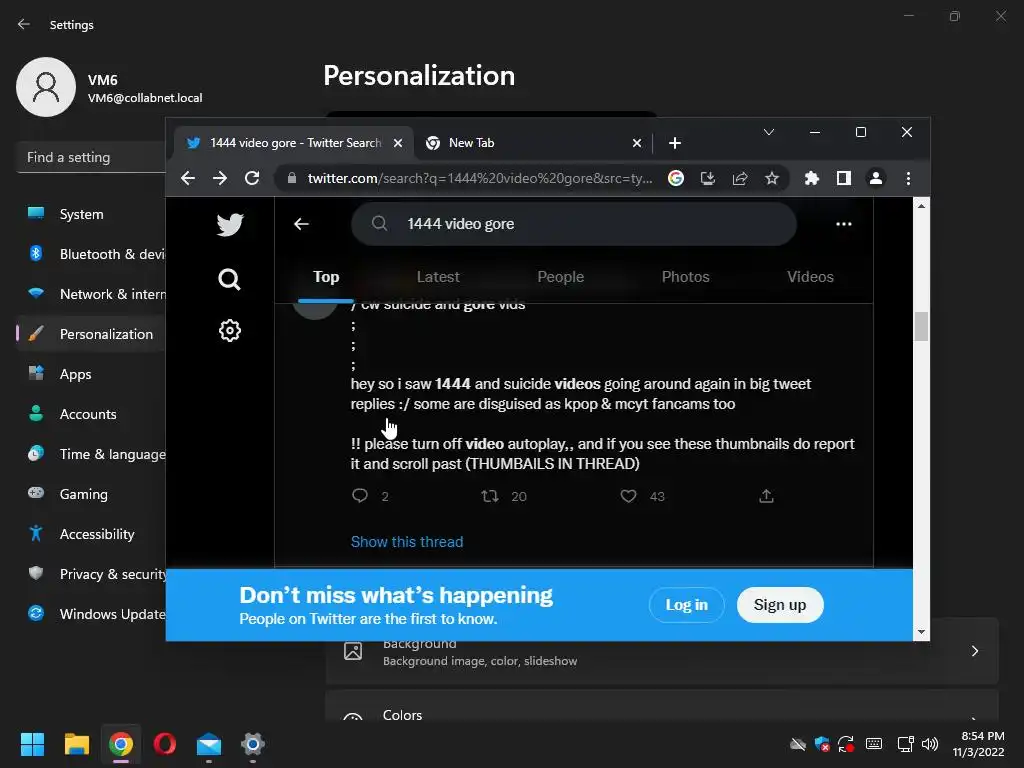The image size is (1024, 768).
Task: Click scrollbar down arrow in Chrome
Action: (921, 632)
